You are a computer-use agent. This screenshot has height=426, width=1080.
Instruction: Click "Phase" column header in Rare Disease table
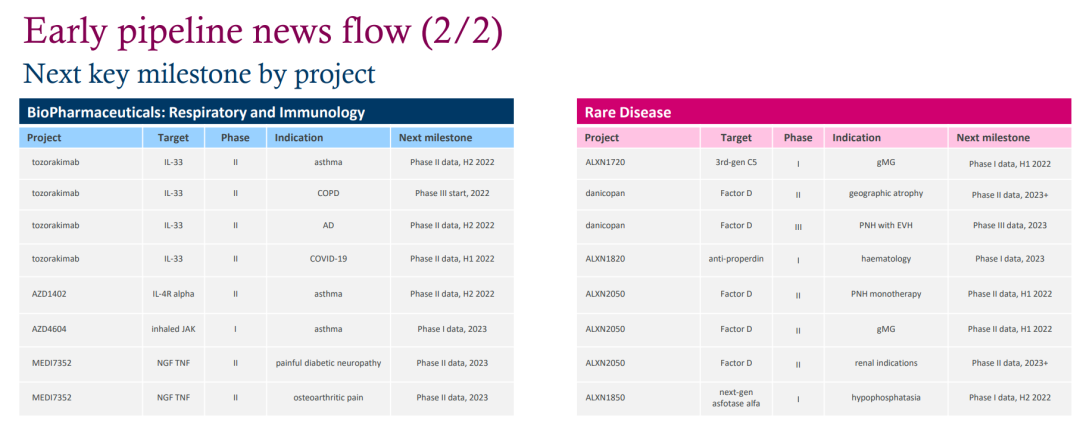[x=798, y=137]
